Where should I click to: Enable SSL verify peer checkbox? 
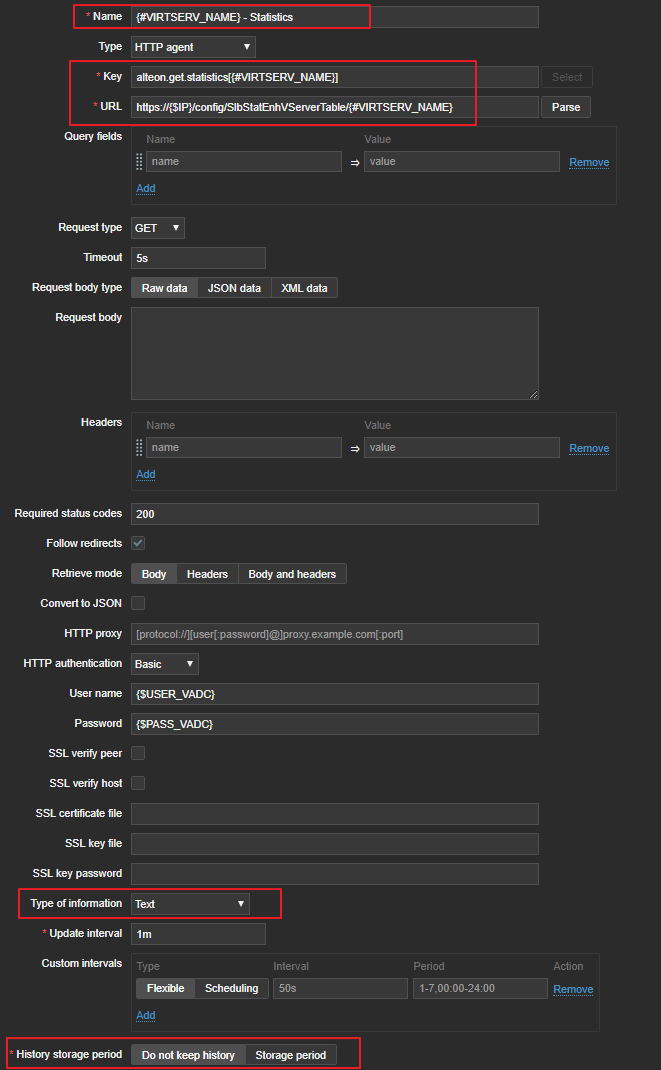coord(138,753)
